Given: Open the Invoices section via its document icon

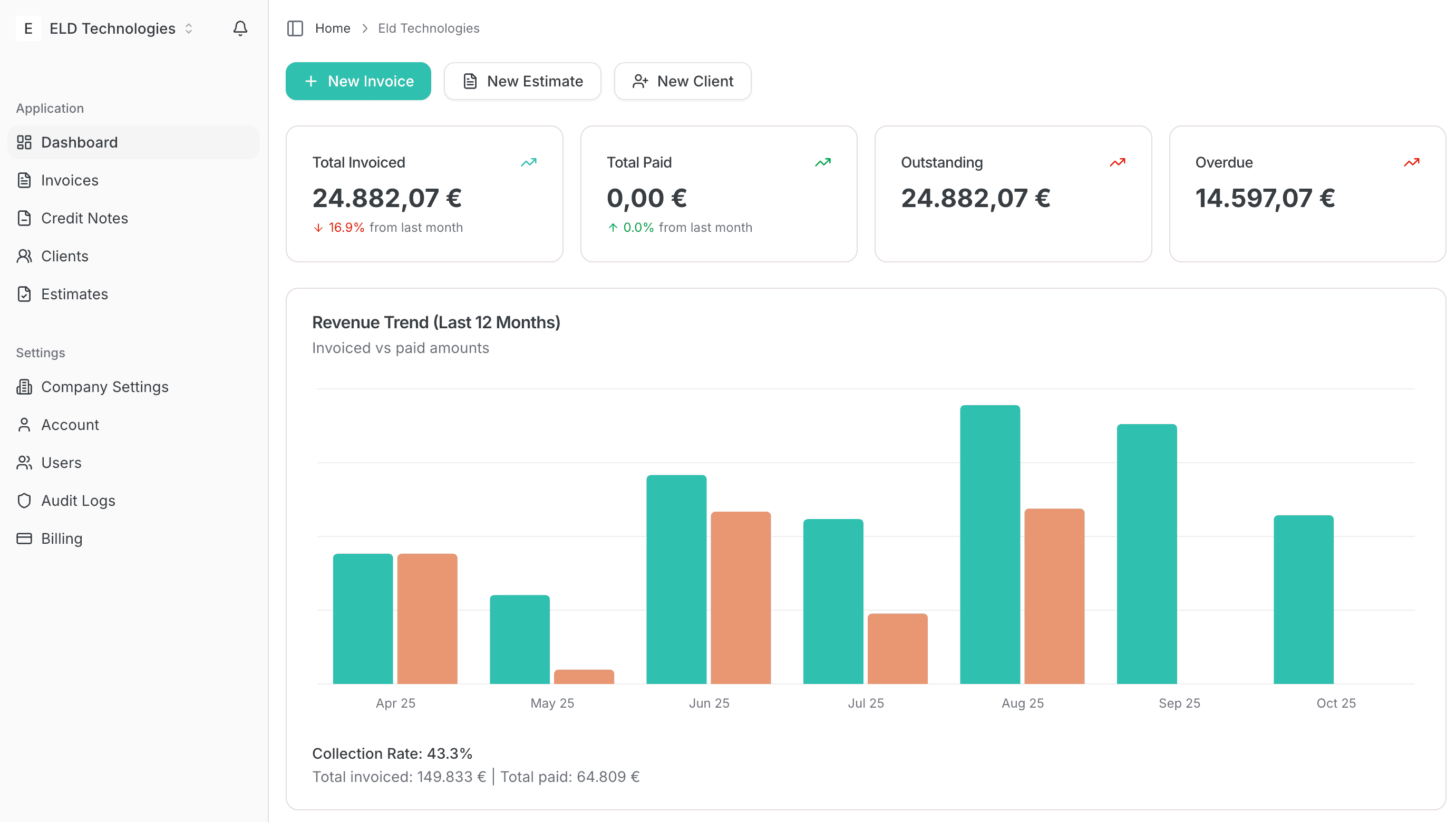Looking at the screenshot, I should 24,180.
